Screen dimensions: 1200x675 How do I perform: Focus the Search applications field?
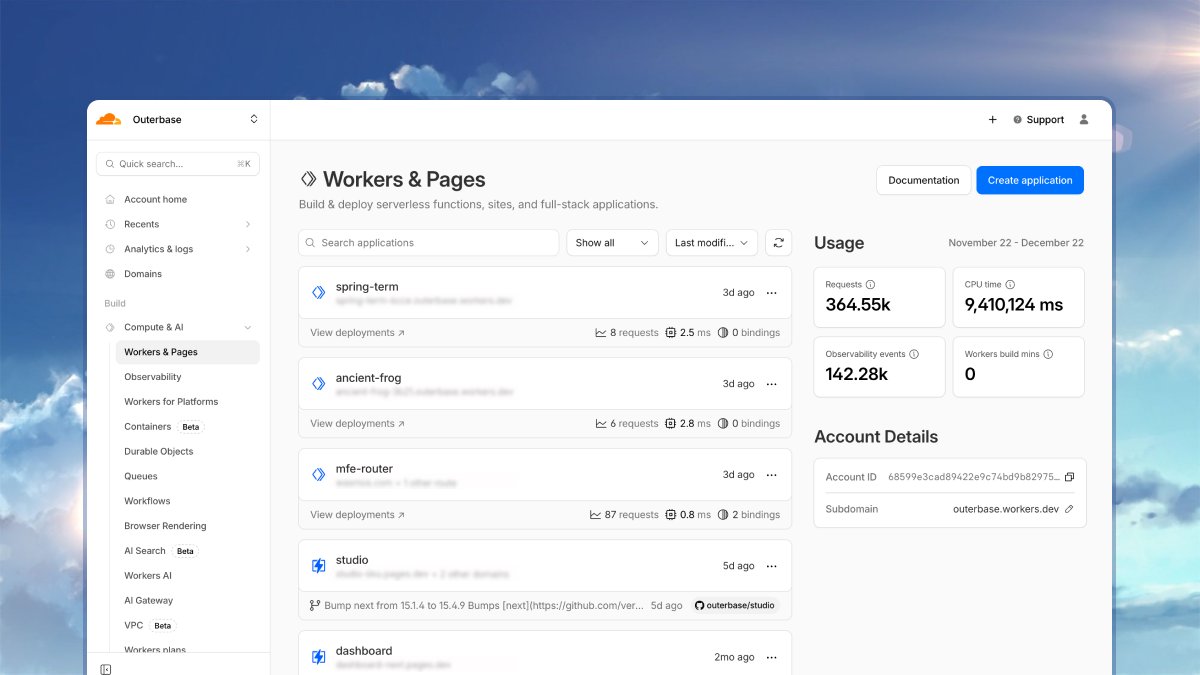pyautogui.click(x=428, y=243)
